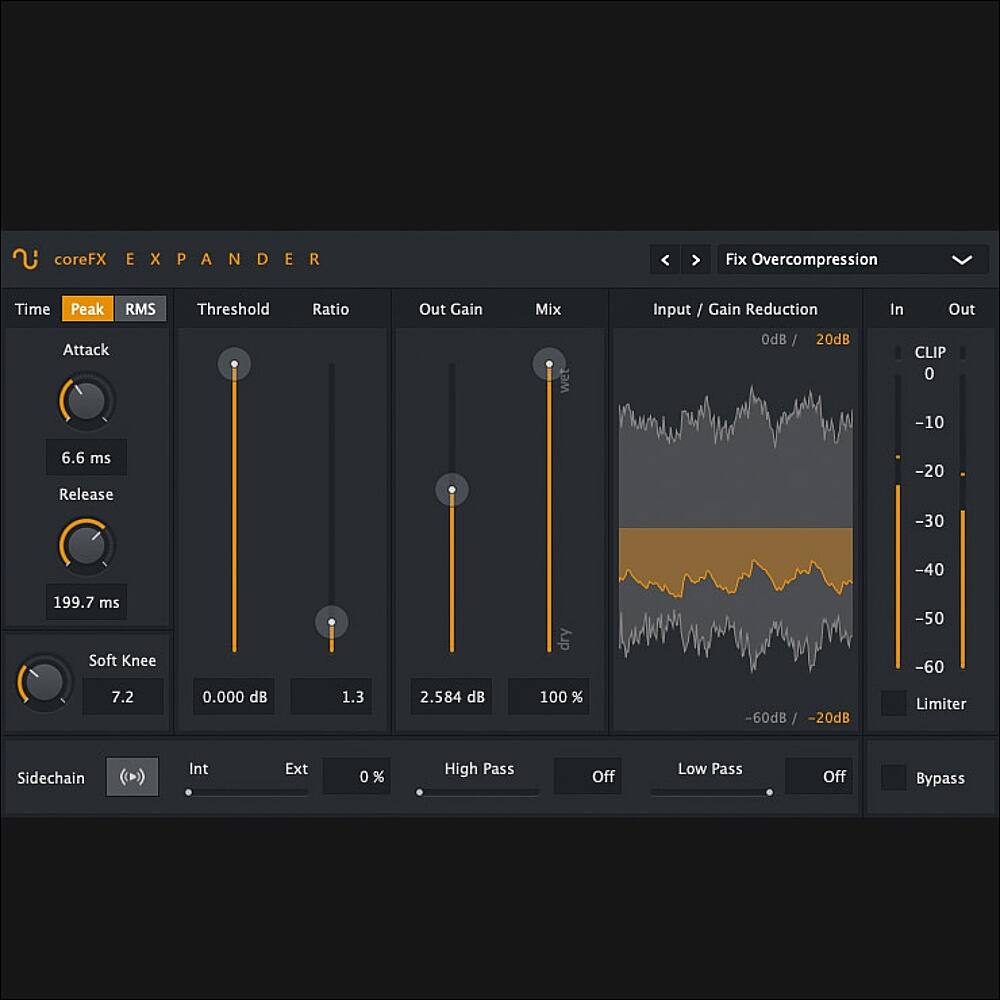
Task: Open the Fix Overcompression preset dropdown
Action: [x=830, y=260]
